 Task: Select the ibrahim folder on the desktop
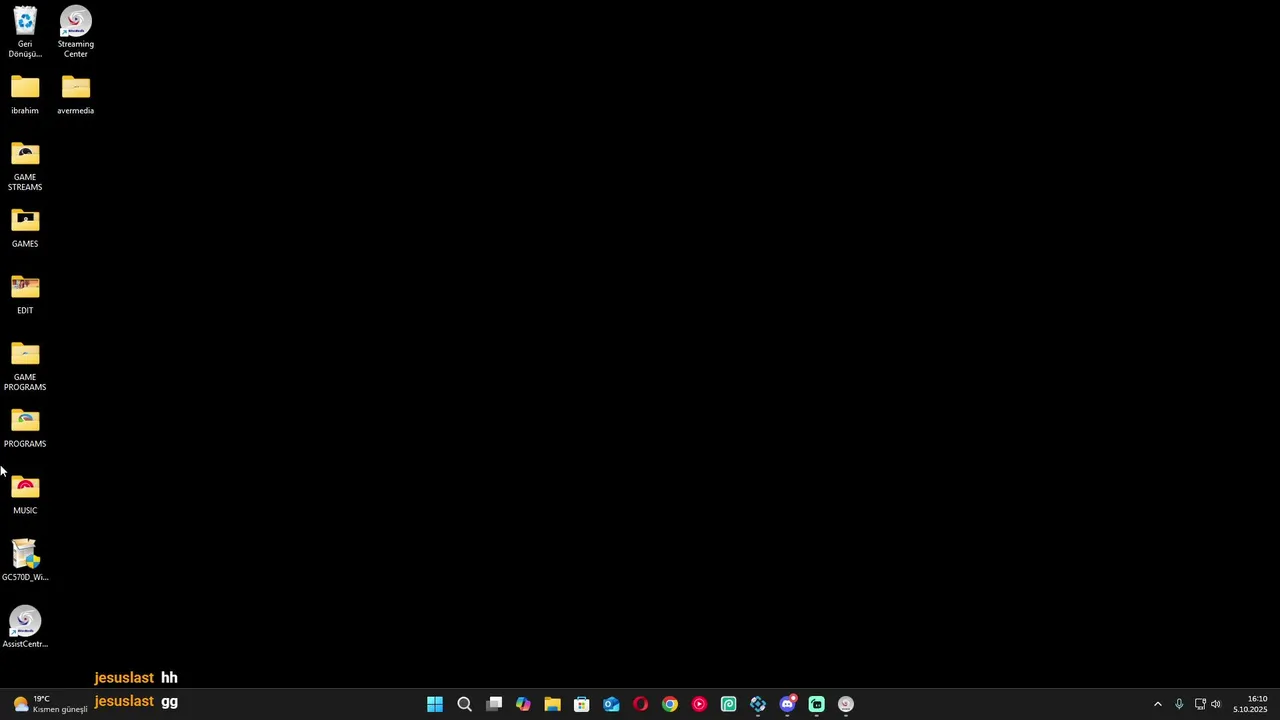coord(25,95)
